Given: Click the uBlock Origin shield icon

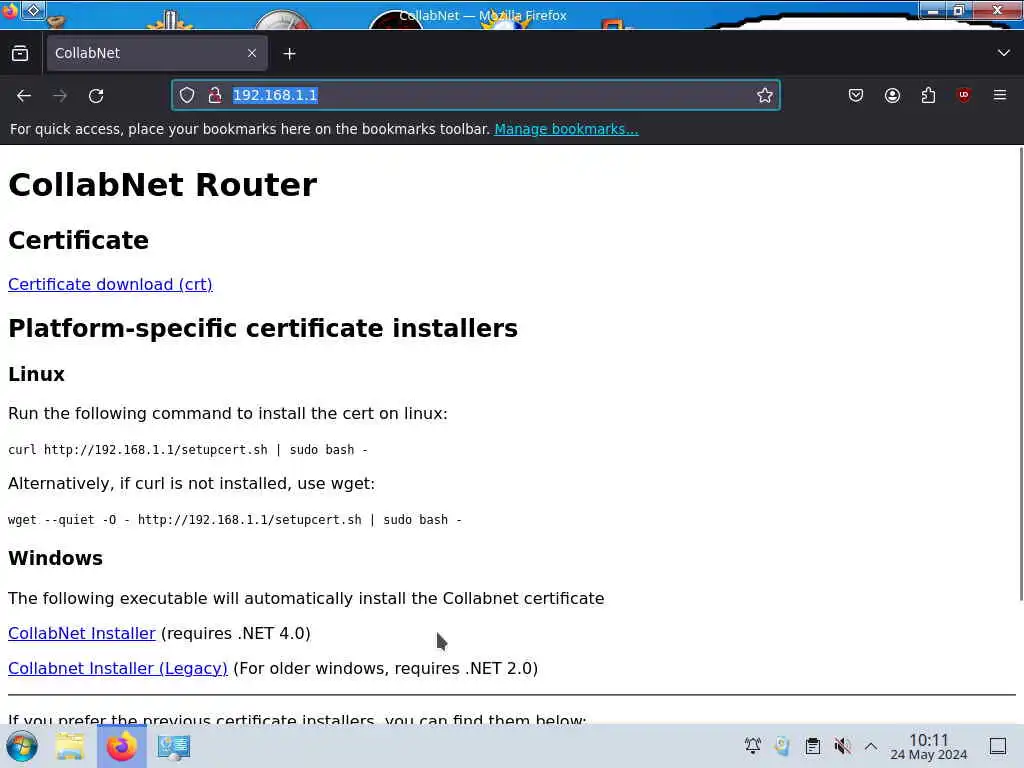Looking at the screenshot, I should point(964,95).
